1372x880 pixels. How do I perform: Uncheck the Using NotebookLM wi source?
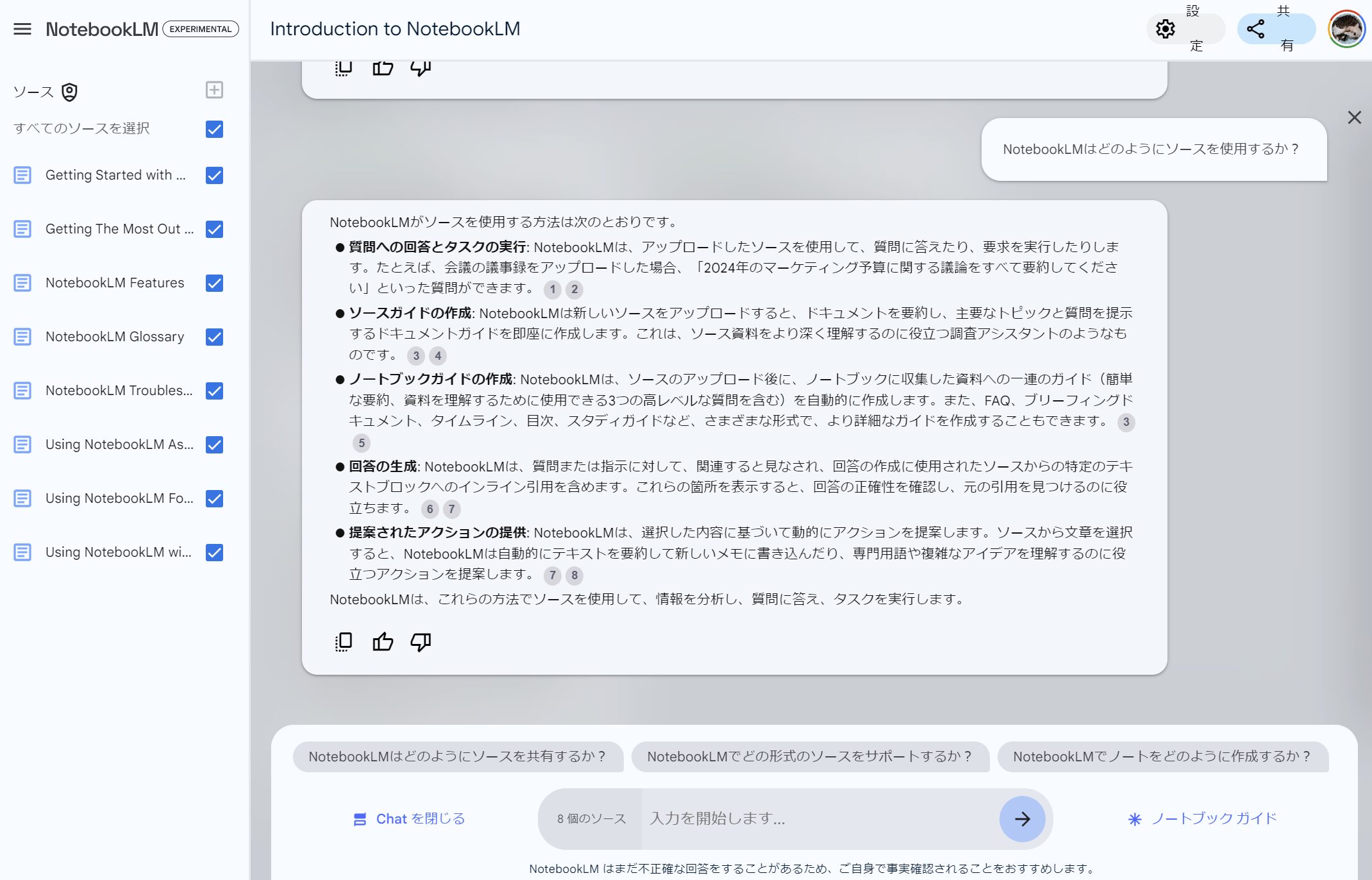(x=214, y=552)
